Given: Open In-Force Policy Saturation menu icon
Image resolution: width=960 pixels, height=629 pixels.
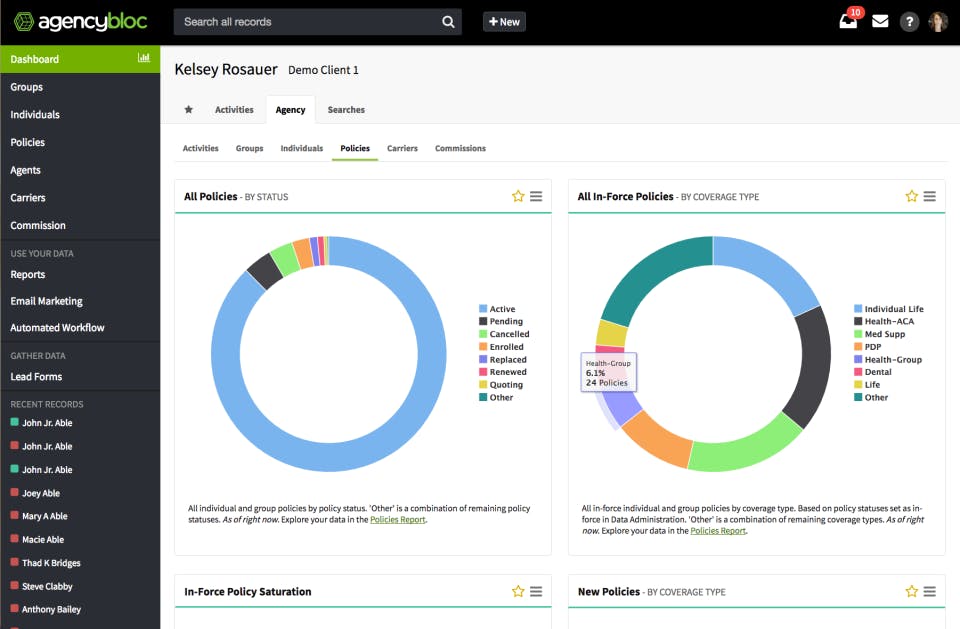Looking at the screenshot, I should [536, 591].
